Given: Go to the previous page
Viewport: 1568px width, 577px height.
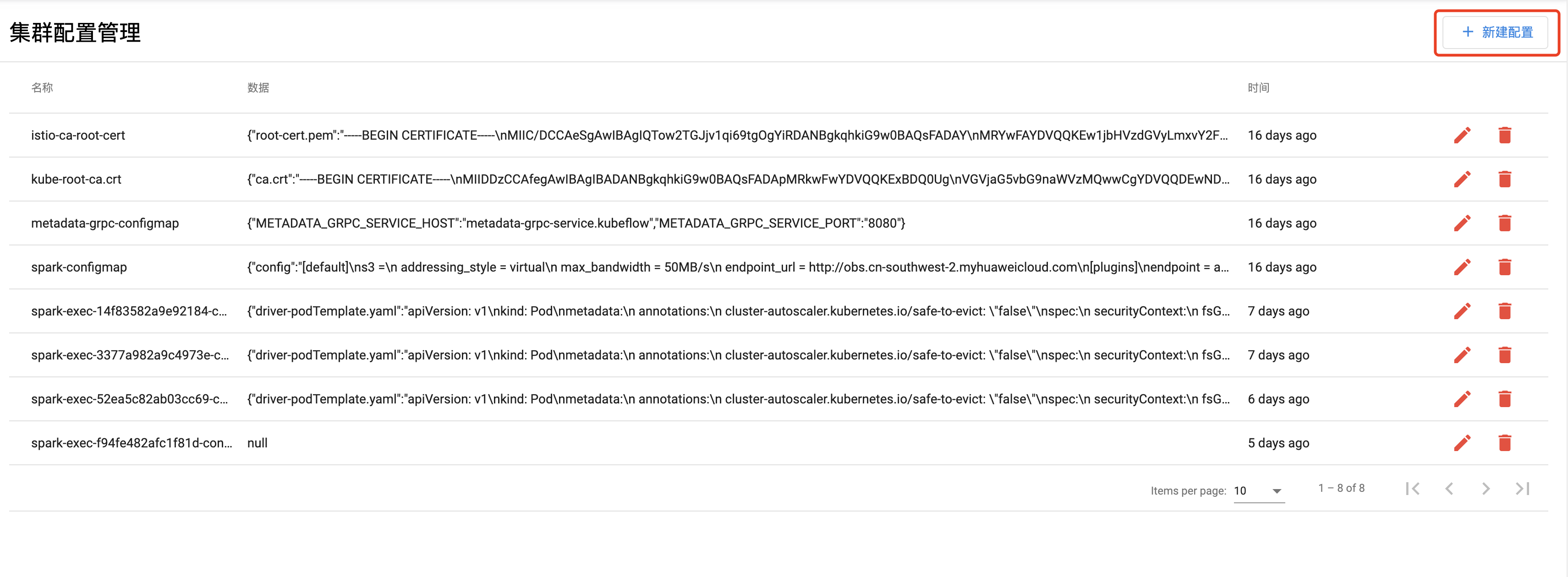Looking at the screenshot, I should tap(1449, 489).
